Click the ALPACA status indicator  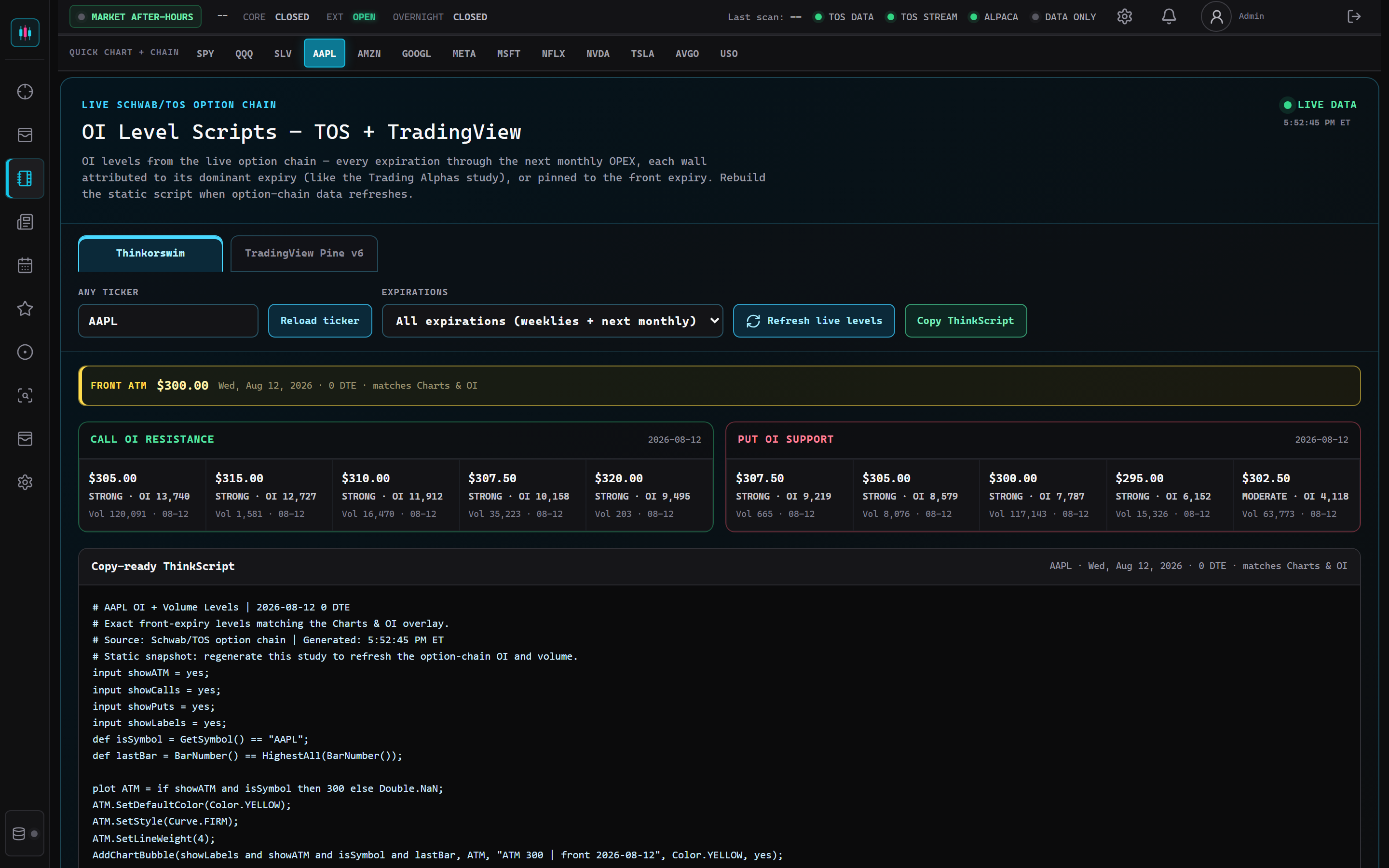pos(994,17)
